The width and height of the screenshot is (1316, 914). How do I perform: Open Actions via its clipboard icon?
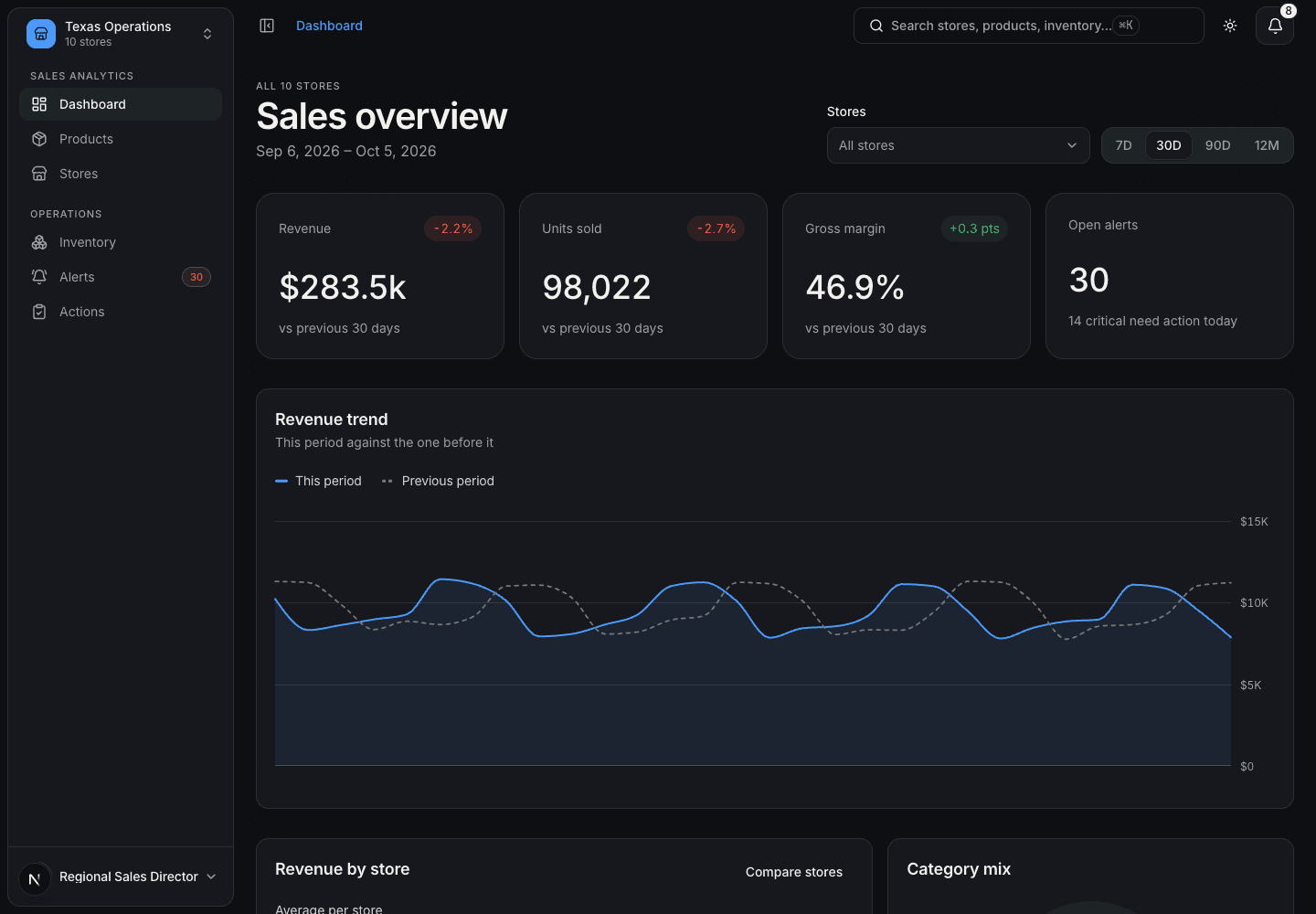pyautogui.click(x=39, y=312)
